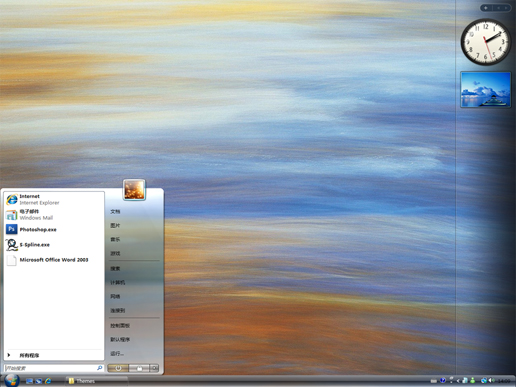
Task: Add gadgets with sidebar plus button
Action: (x=486, y=8)
